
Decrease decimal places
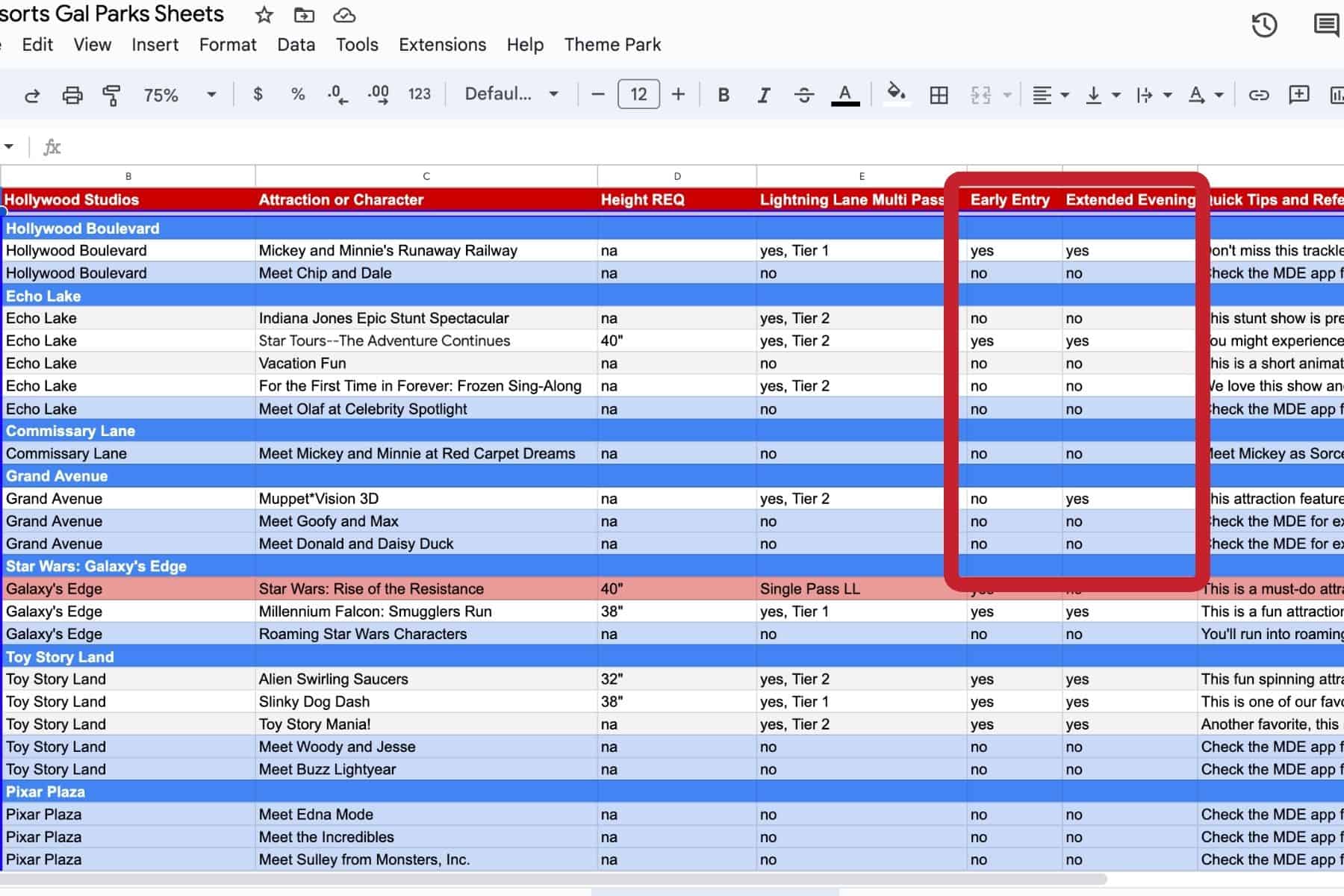(x=337, y=94)
